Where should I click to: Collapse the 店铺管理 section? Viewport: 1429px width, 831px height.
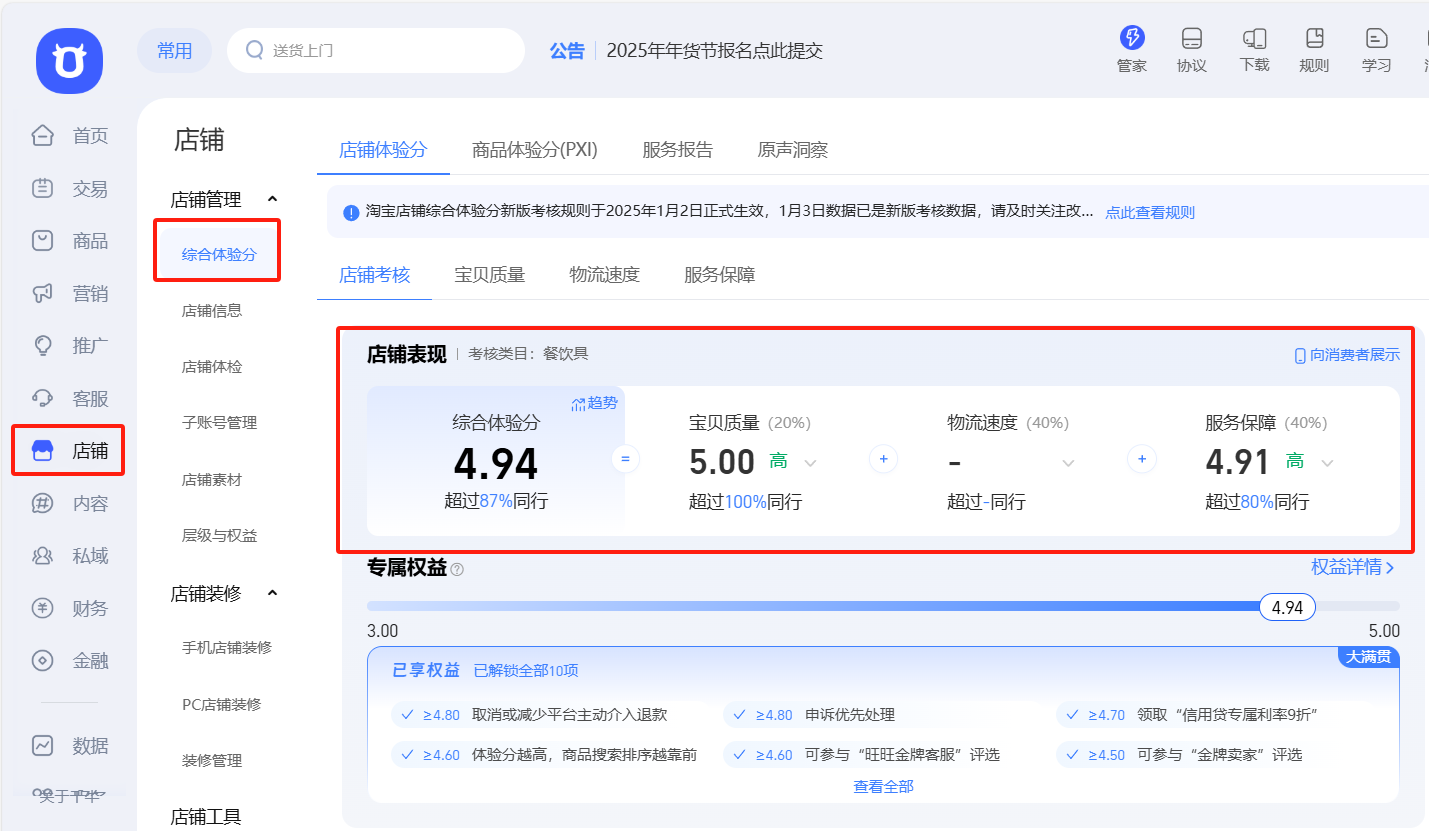[x=273, y=200]
